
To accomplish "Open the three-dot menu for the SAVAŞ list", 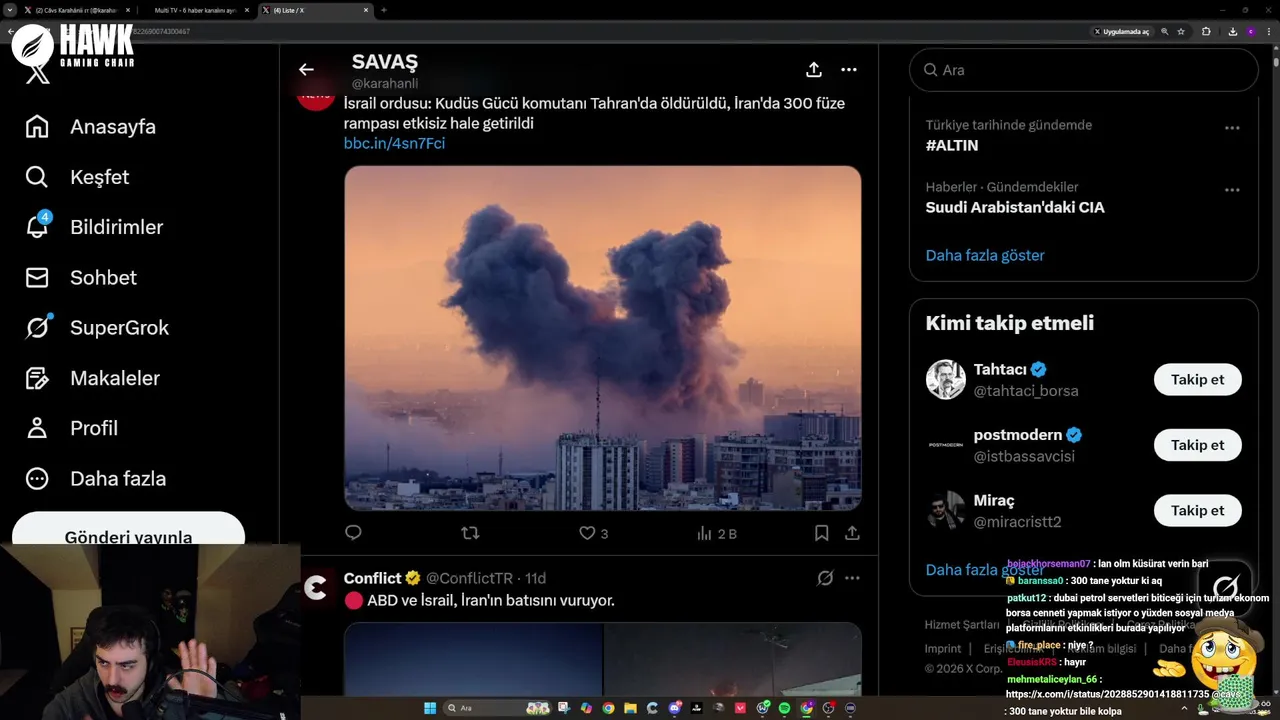I will [x=849, y=69].
